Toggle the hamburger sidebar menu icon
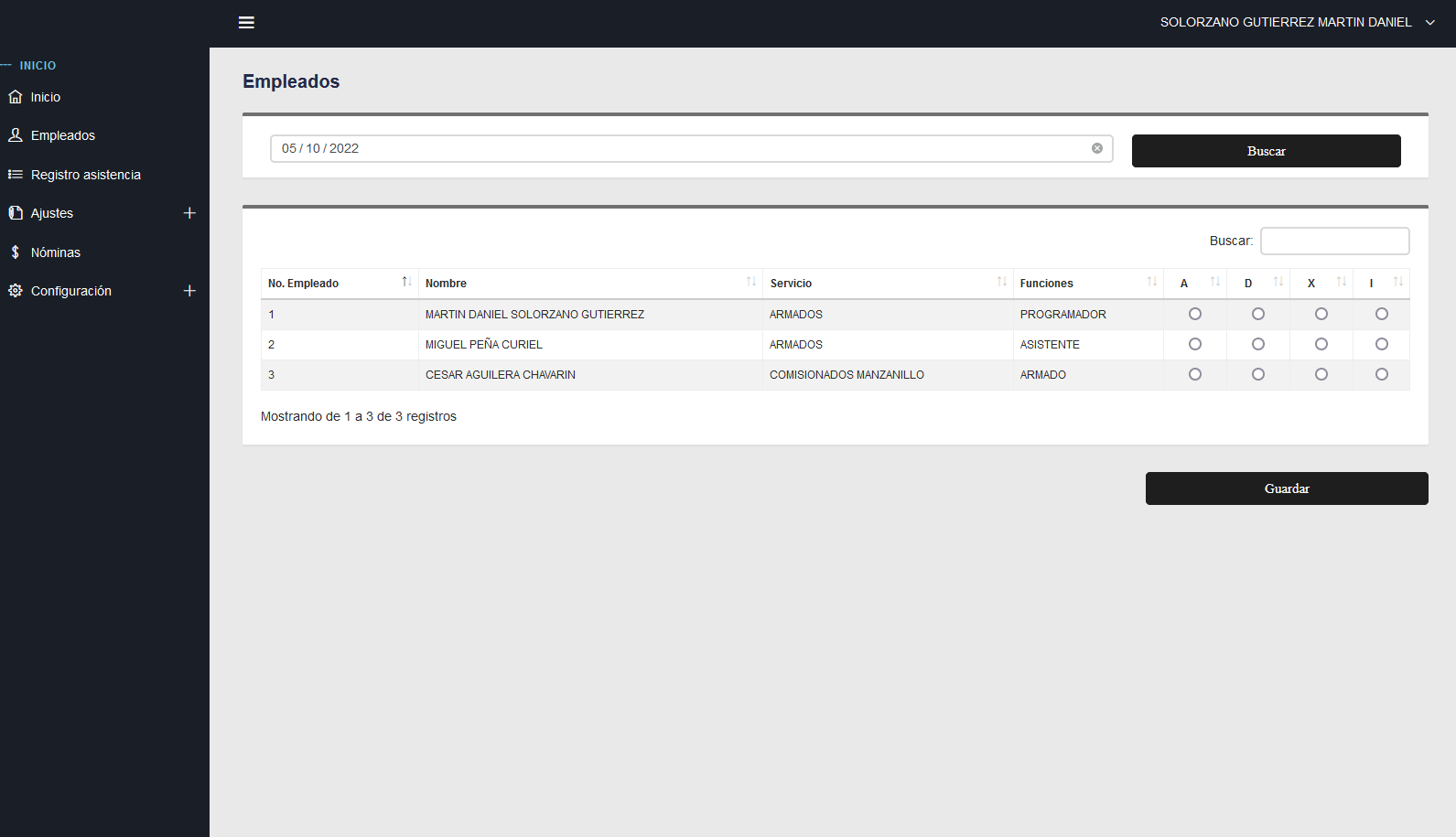The width and height of the screenshot is (1456, 837). 246,23
